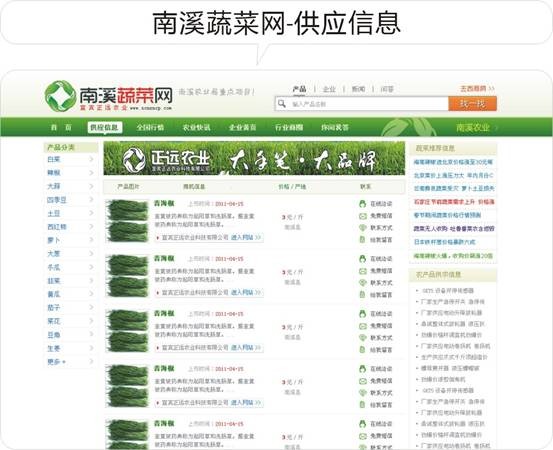The width and height of the screenshot is (553, 450).
Task: Click the orange 找一找 search button
Action: point(473,104)
